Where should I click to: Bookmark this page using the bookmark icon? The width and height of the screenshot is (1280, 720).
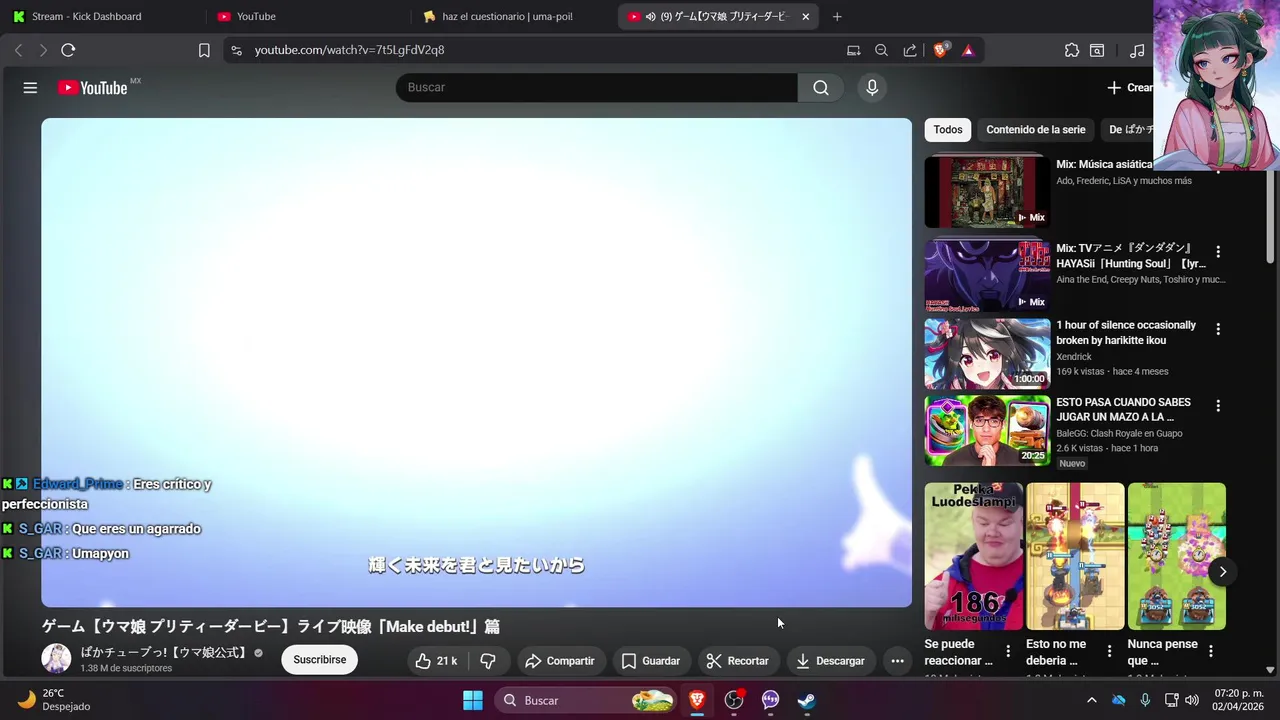pyautogui.click(x=204, y=50)
